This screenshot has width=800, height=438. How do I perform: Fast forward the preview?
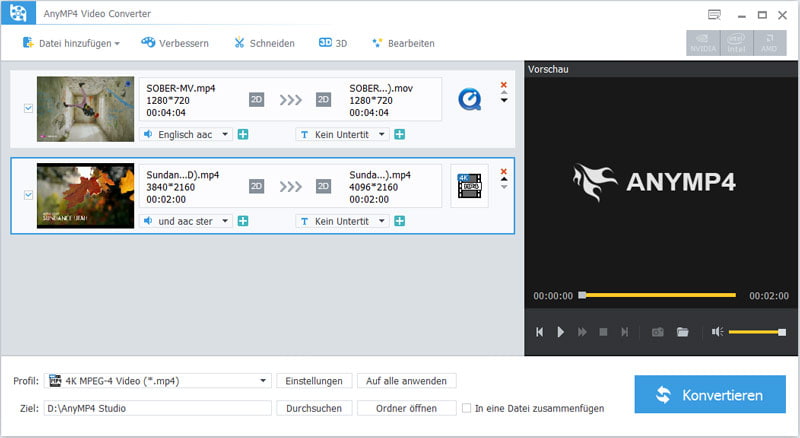[x=582, y=332]
